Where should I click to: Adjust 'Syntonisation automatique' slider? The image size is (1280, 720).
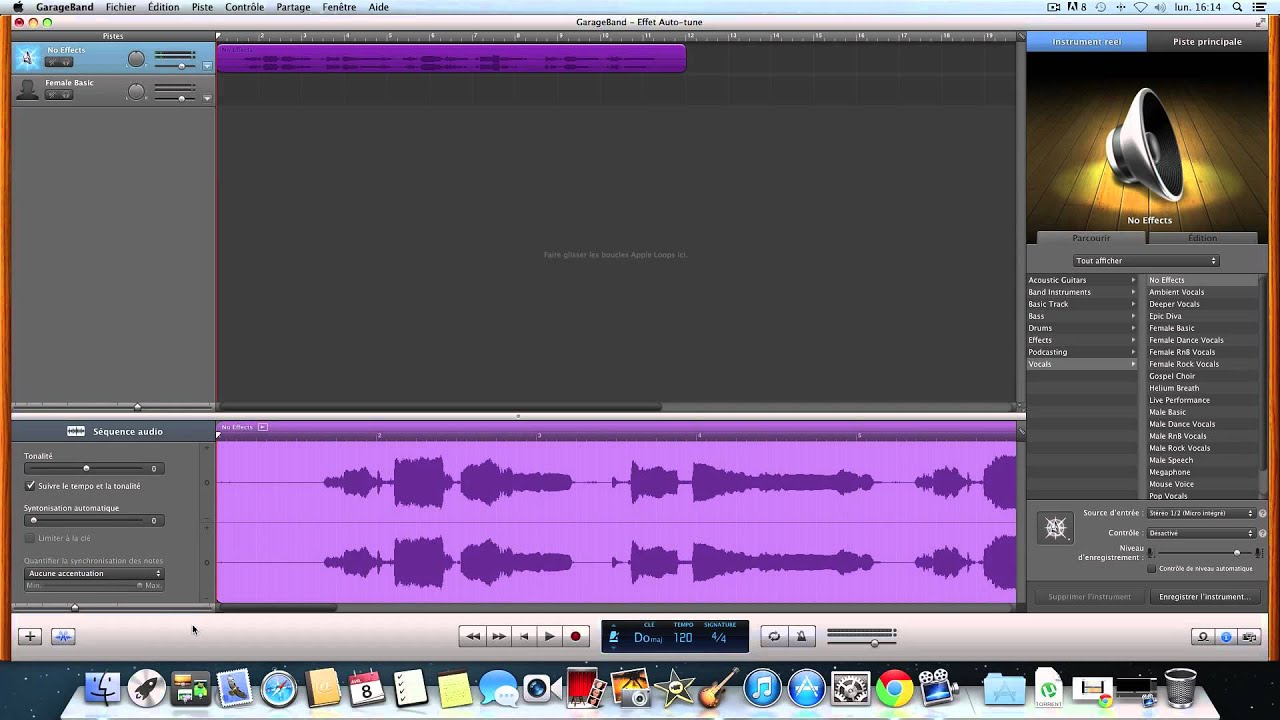(33, 520)
